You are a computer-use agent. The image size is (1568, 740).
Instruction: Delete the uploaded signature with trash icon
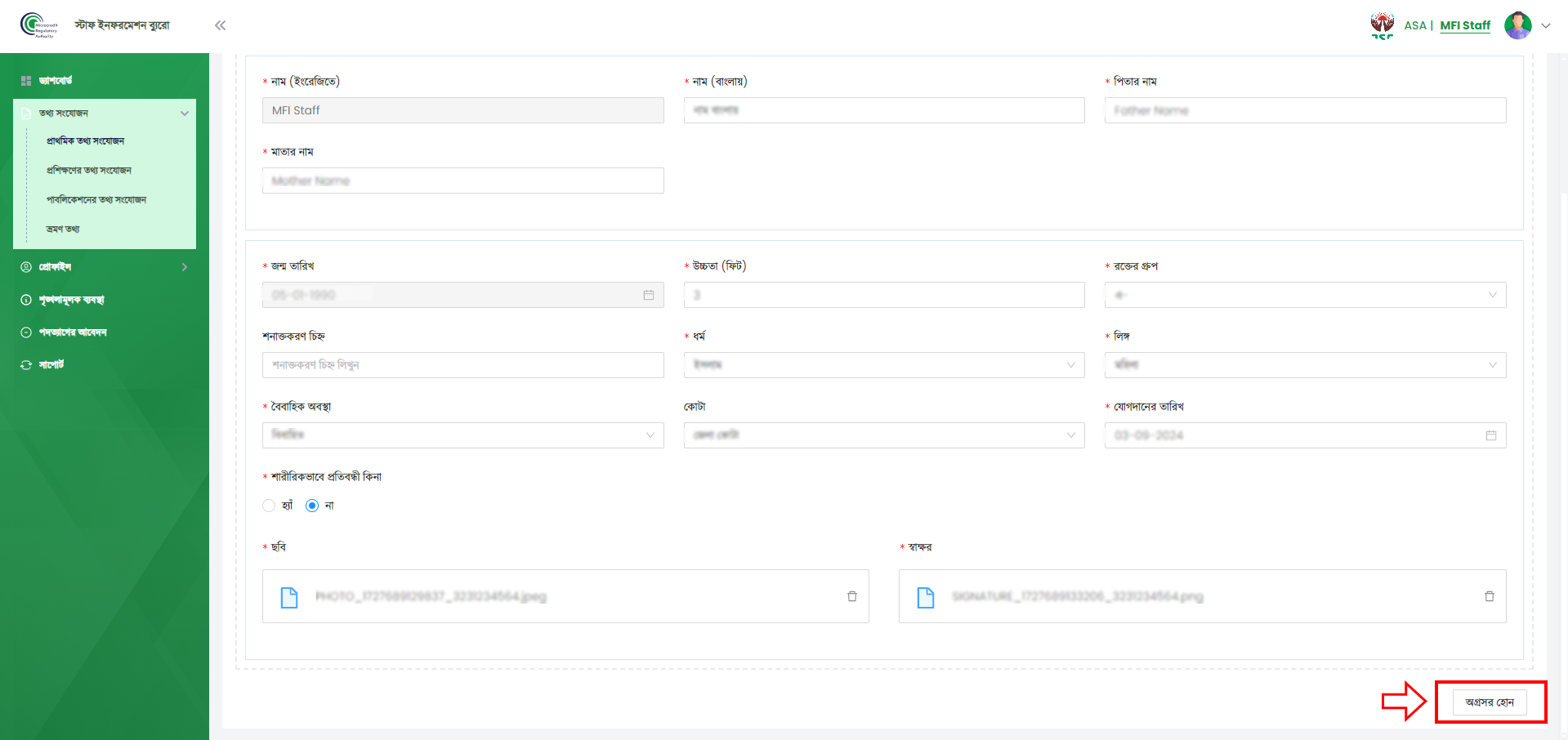coord(1490,596)
